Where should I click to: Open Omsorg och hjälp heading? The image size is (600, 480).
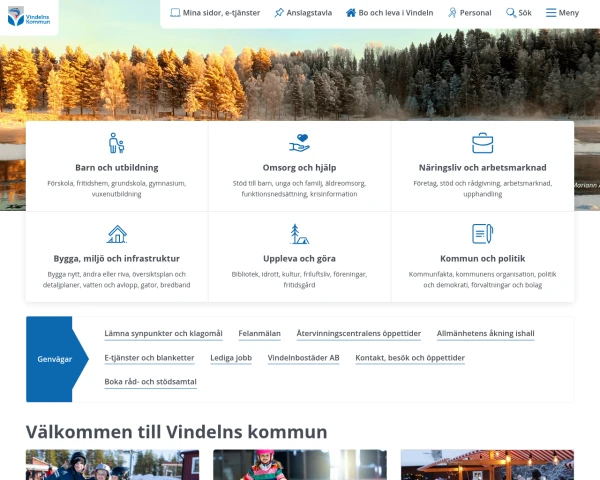tap(299, 168)
